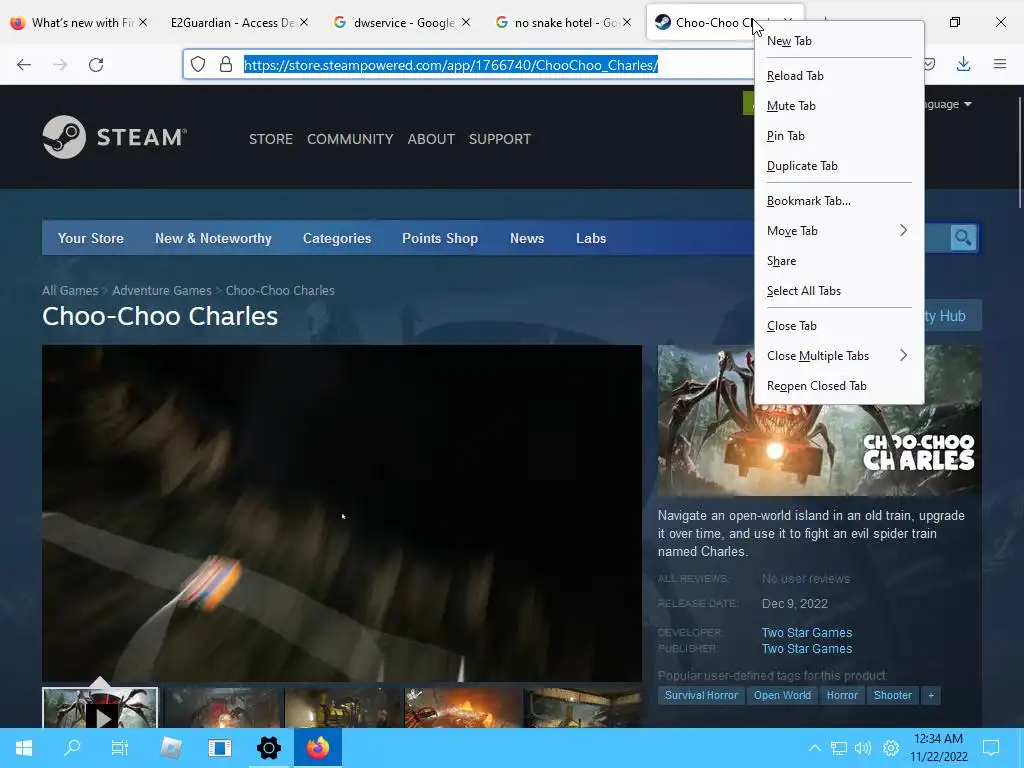This screenshot has width=1024, height=768.
Task: Open the SUPPORT link on Steam
Action: (x=500, y=139)
